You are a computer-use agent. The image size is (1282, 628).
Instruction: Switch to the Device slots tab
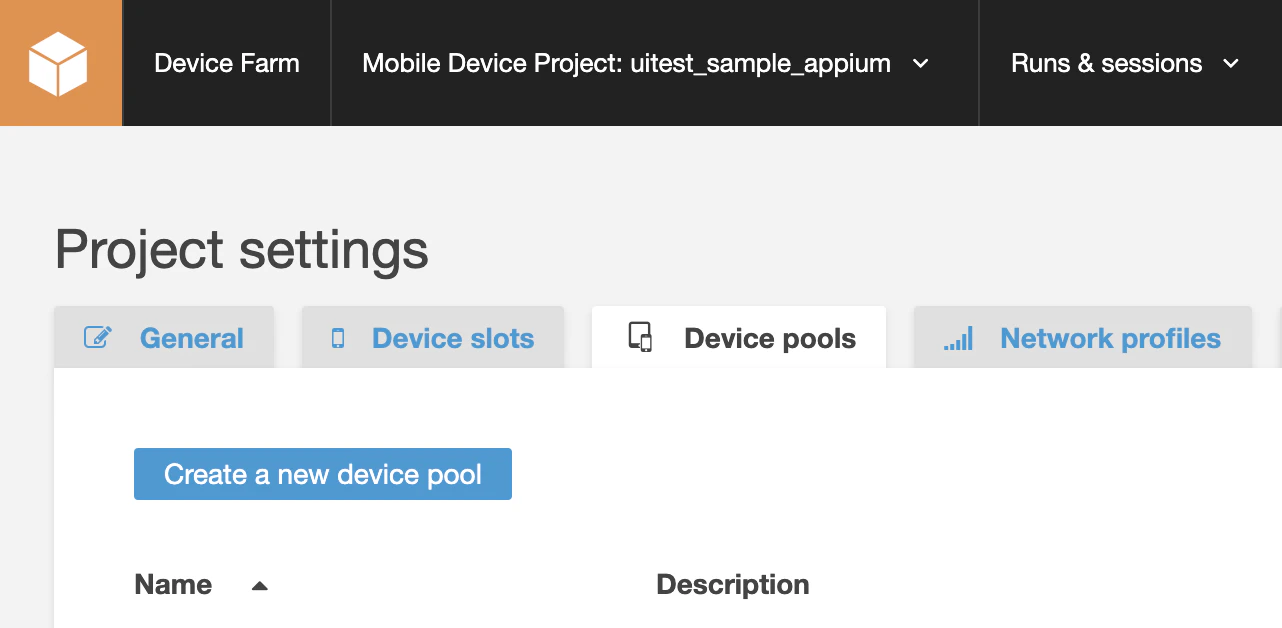pos(453,339)
